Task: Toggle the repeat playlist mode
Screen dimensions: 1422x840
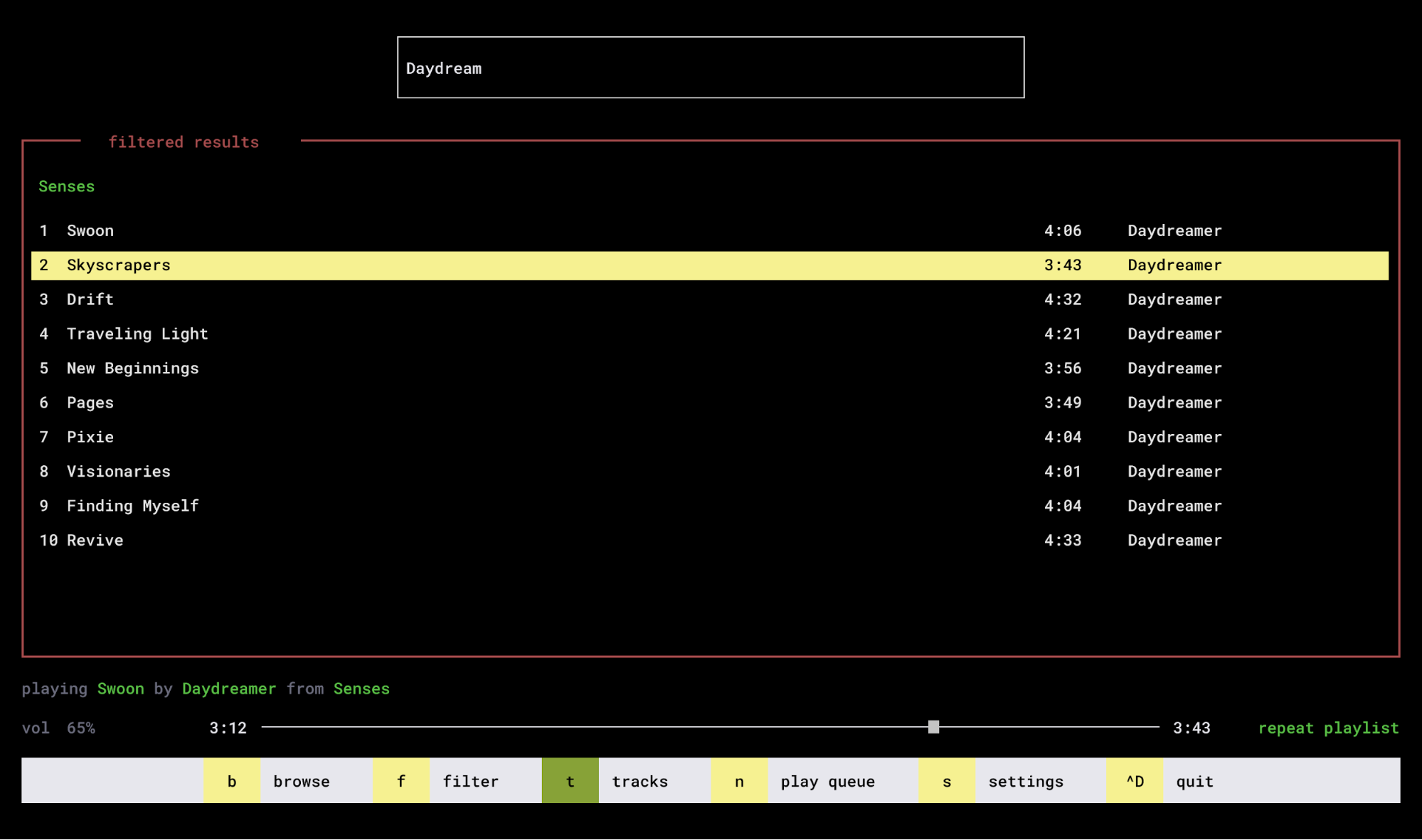Action: tap(1327, 728)
